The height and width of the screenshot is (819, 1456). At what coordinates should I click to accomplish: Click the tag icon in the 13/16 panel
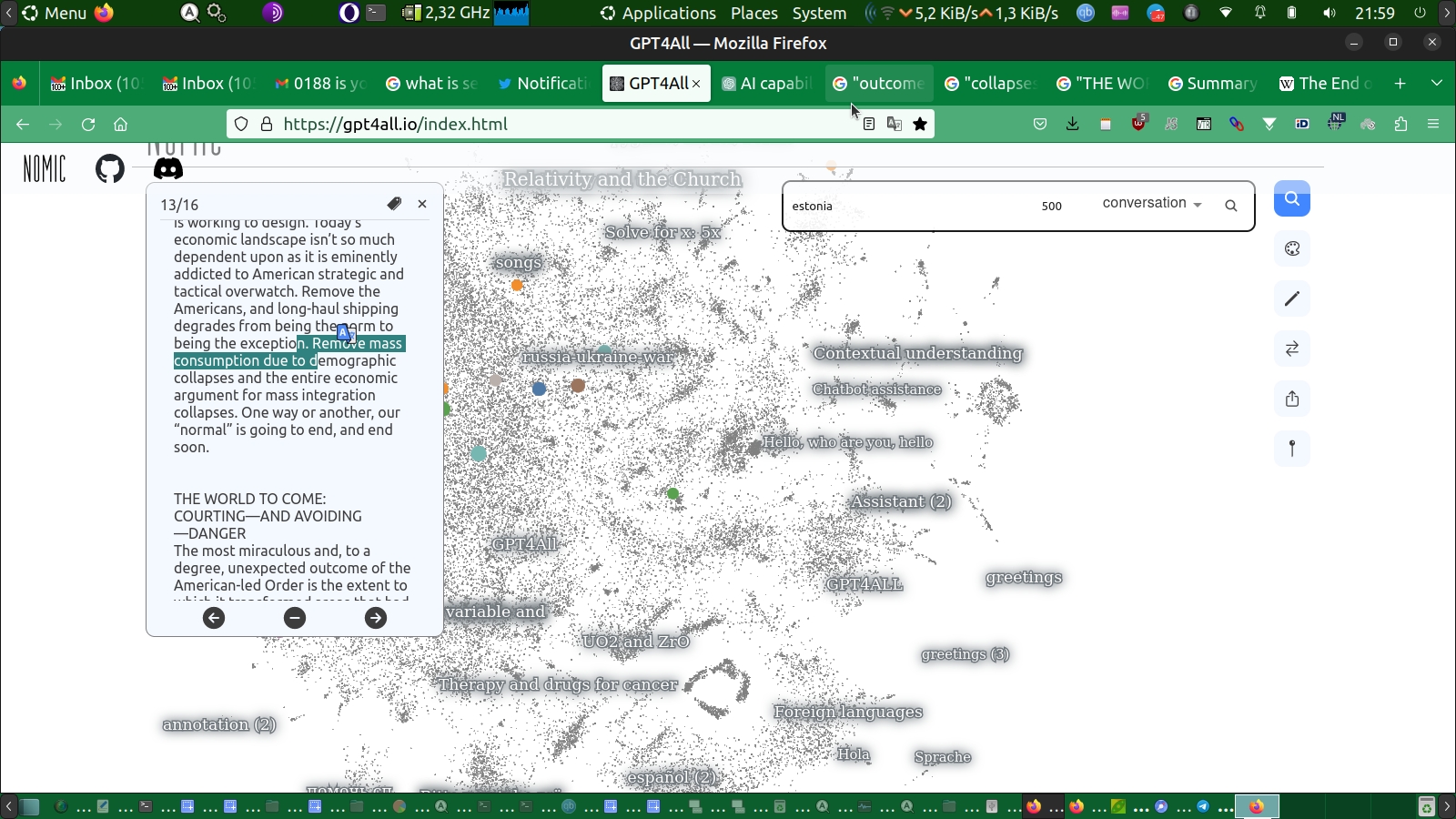[394, 204]
